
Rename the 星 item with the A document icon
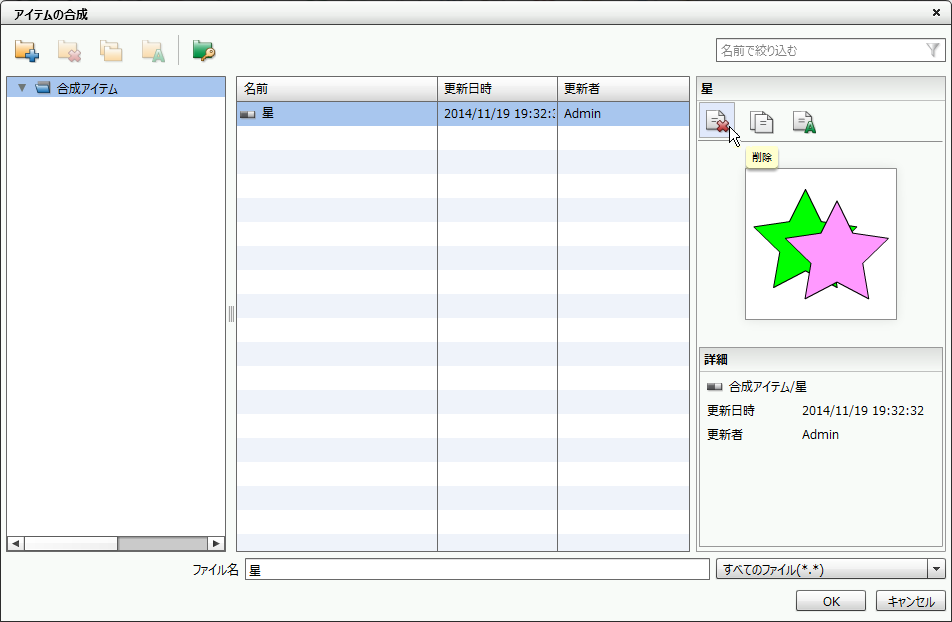[x=802, y=119]
